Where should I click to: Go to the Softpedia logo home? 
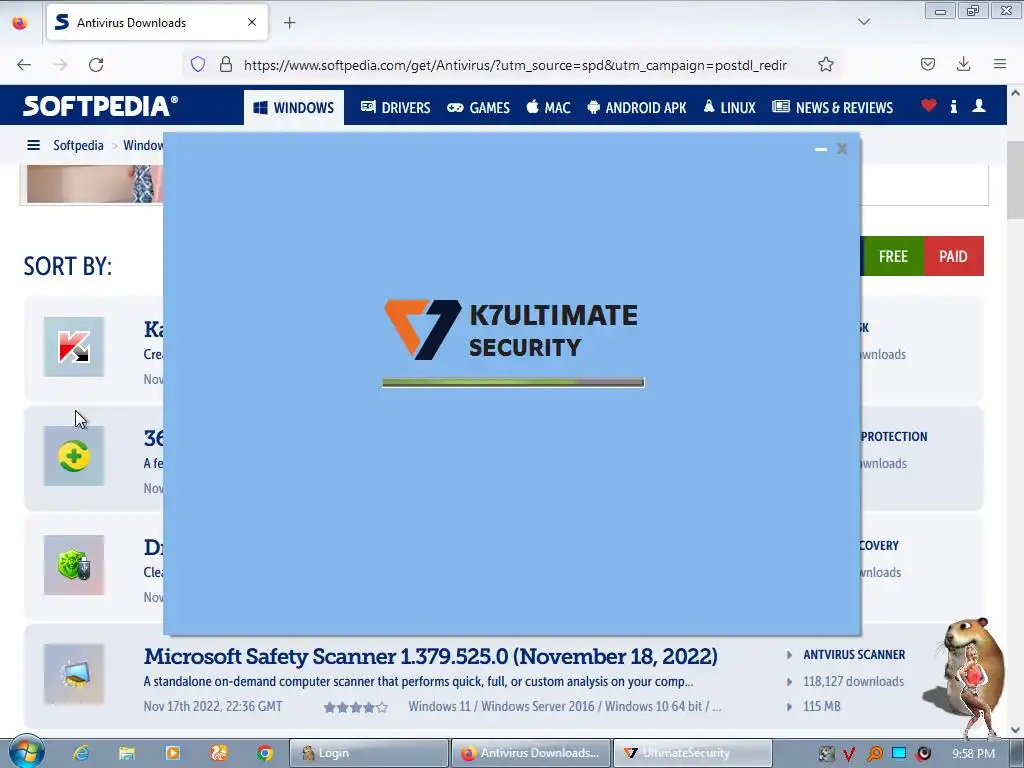click(100, 106)
